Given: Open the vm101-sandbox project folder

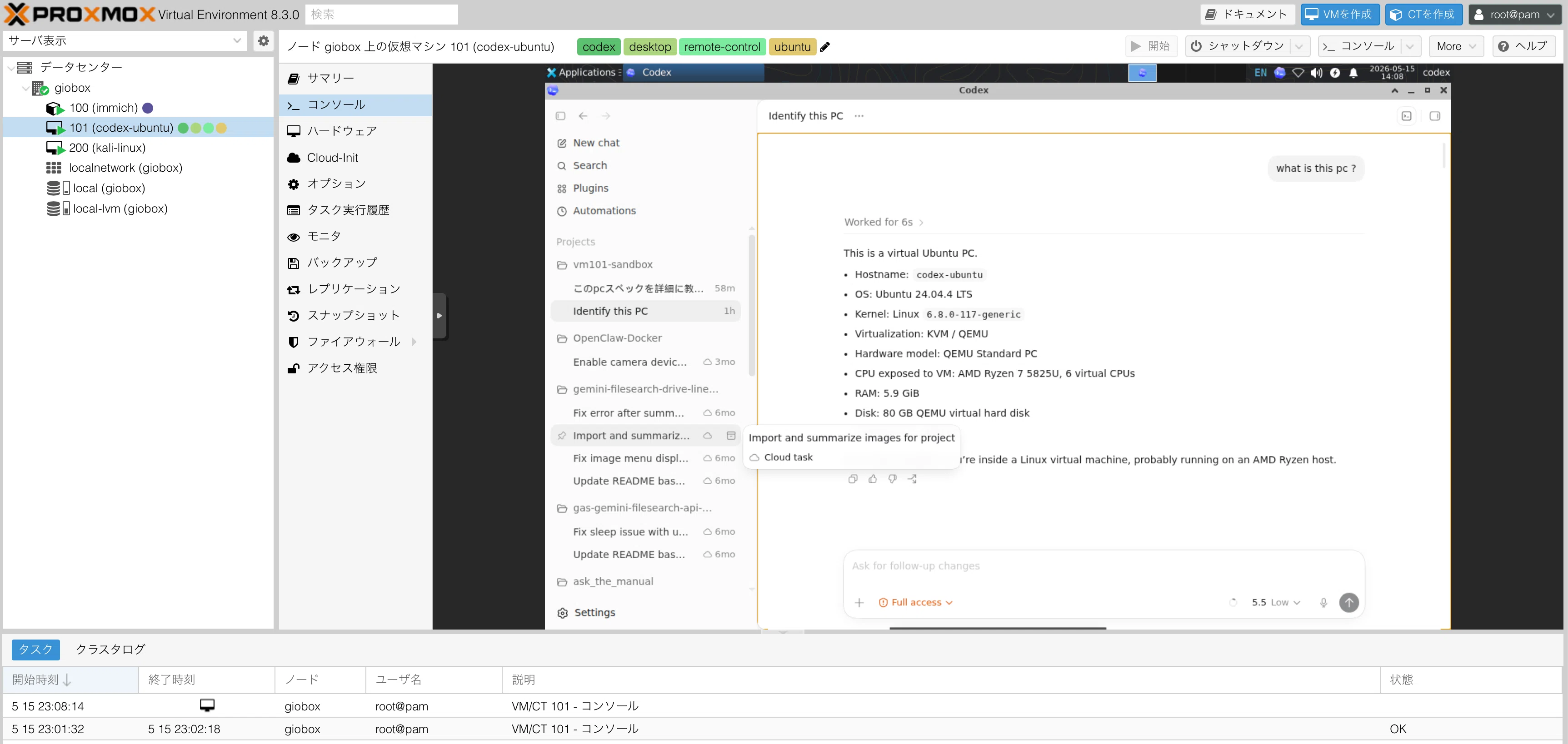Looking at the screenshot, I should click(612, 265).
